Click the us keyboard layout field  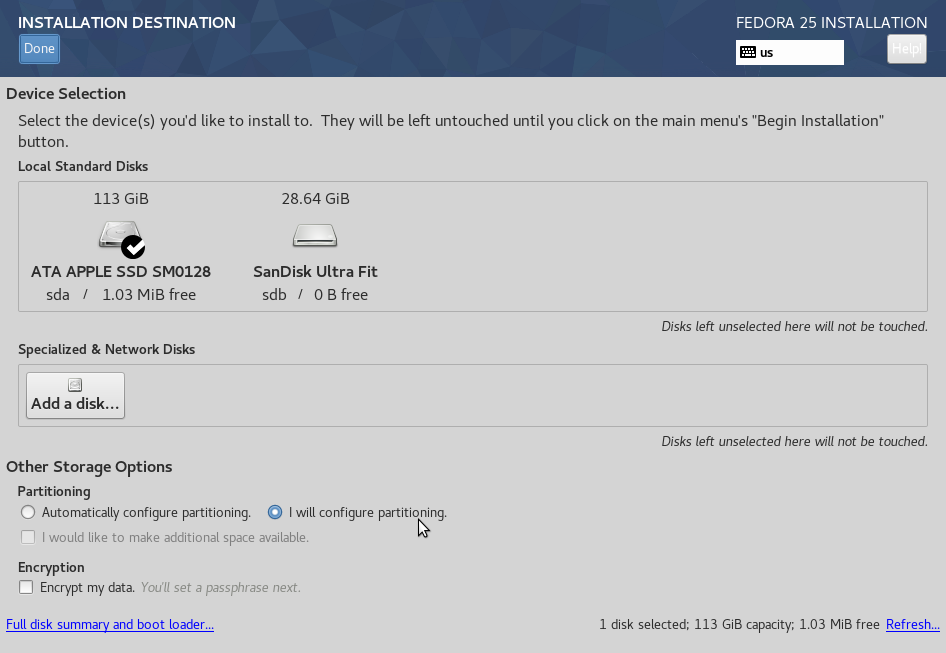click(790, 53)
